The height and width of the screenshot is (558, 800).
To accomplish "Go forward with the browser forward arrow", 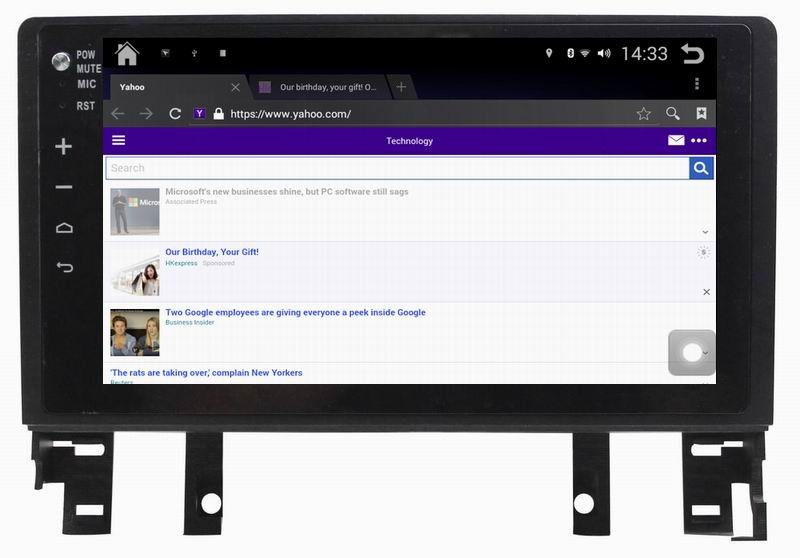I will (146, 114).
